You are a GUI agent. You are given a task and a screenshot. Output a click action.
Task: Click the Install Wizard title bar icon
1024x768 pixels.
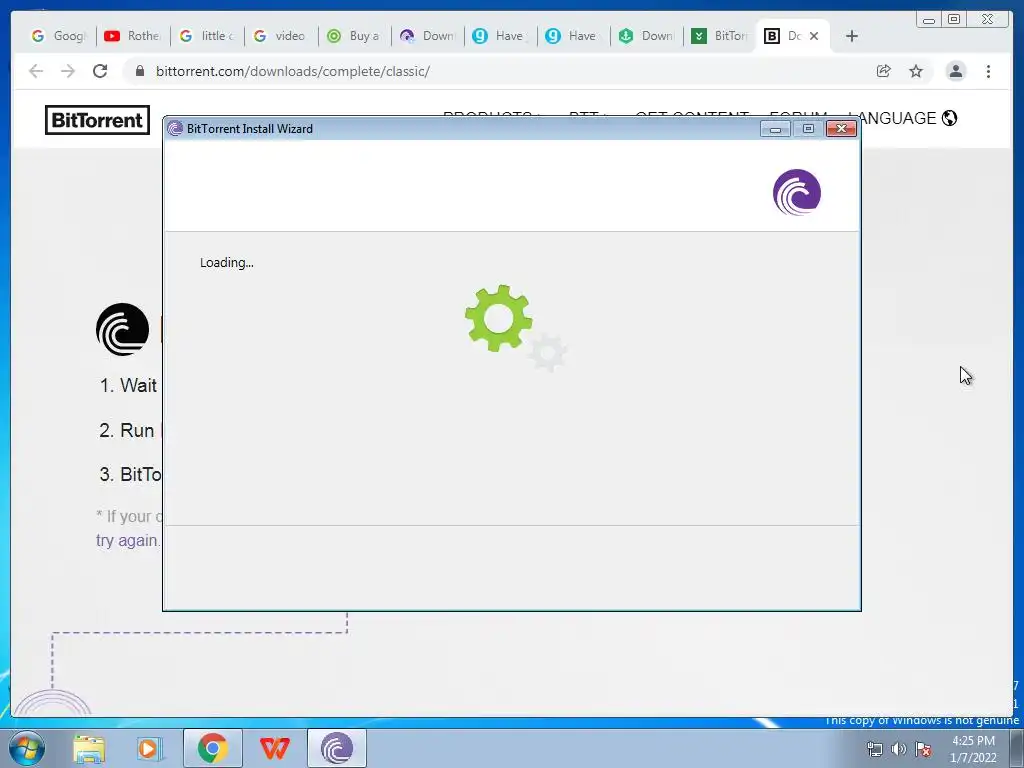(174, 129)
